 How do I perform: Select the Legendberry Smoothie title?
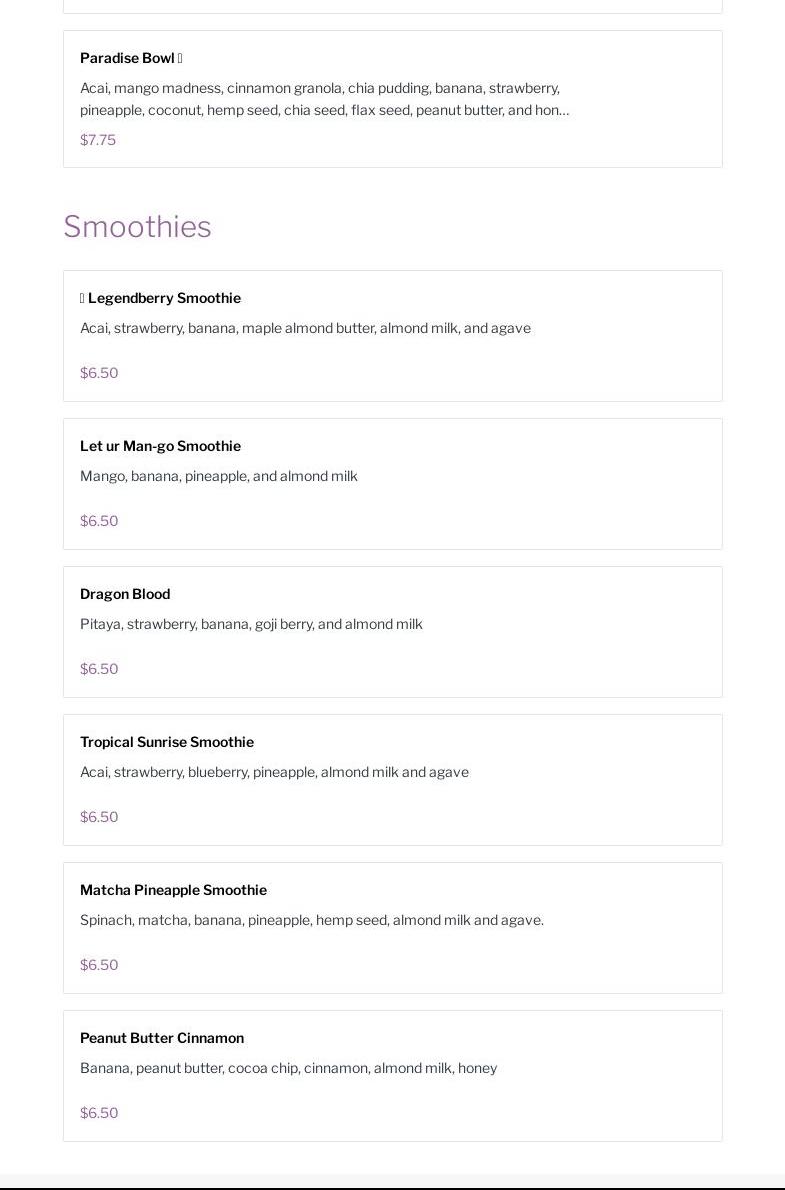click(x=164, y=298)
